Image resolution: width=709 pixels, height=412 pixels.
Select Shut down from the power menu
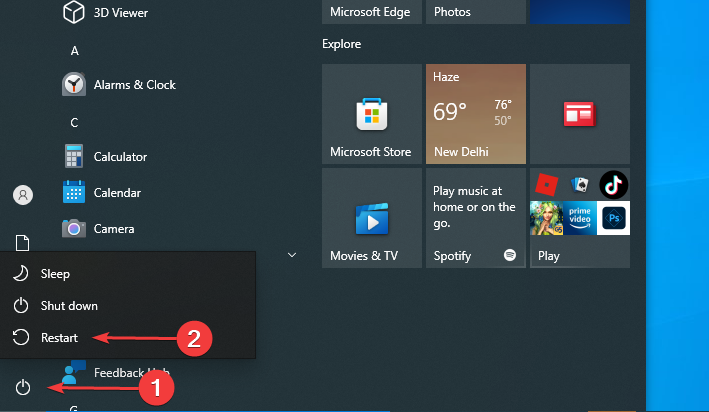coord(128,306)
